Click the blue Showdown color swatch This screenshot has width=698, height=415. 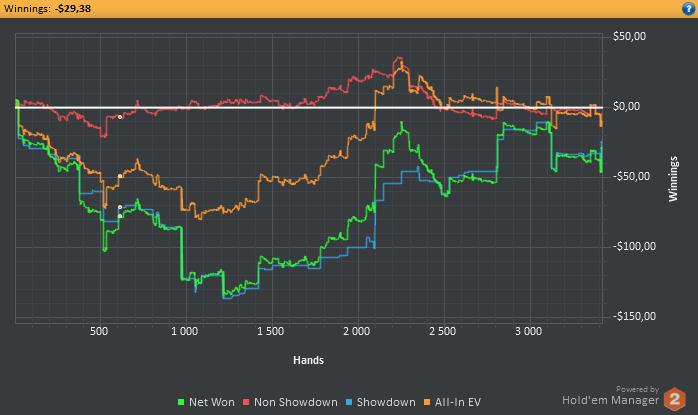click(x=349, y=403)
